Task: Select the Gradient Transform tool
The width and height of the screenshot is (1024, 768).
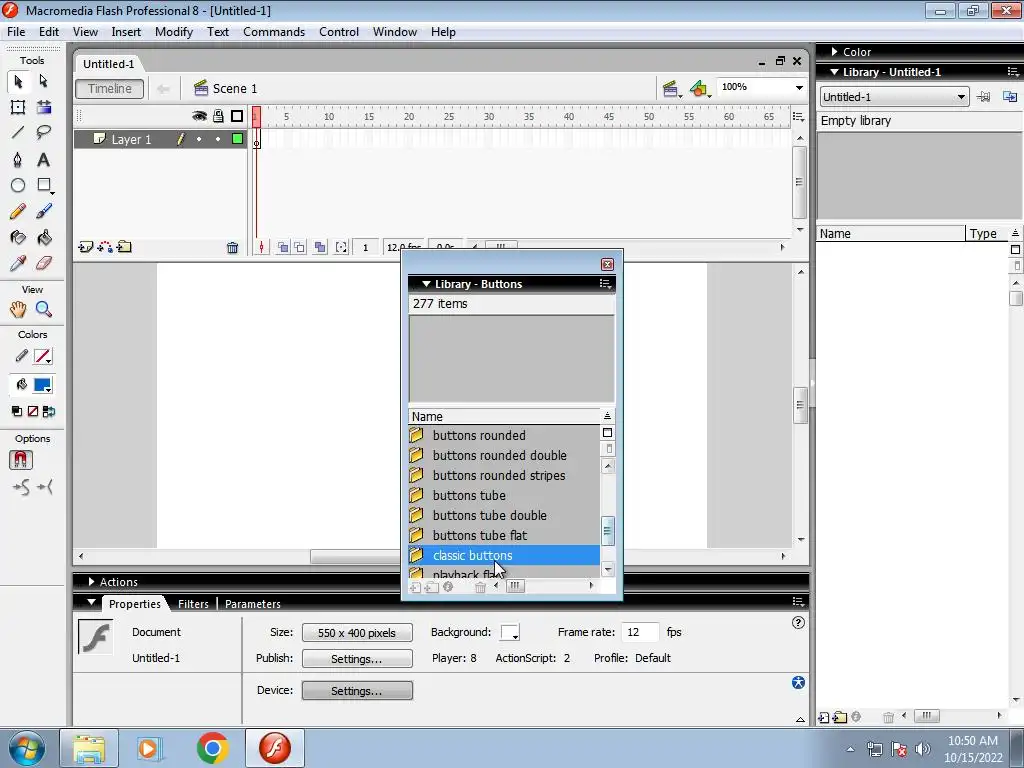Action: pyautogui.click(x=44, y=107)
